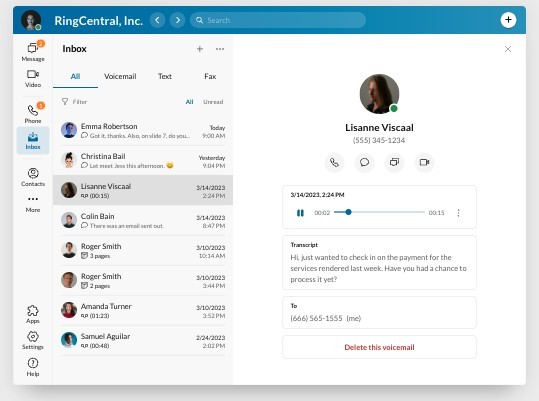Switch to the Voicemail tab
Viewport: 539px width, 401px height.
pyautogui.click(x=120, y=77)
